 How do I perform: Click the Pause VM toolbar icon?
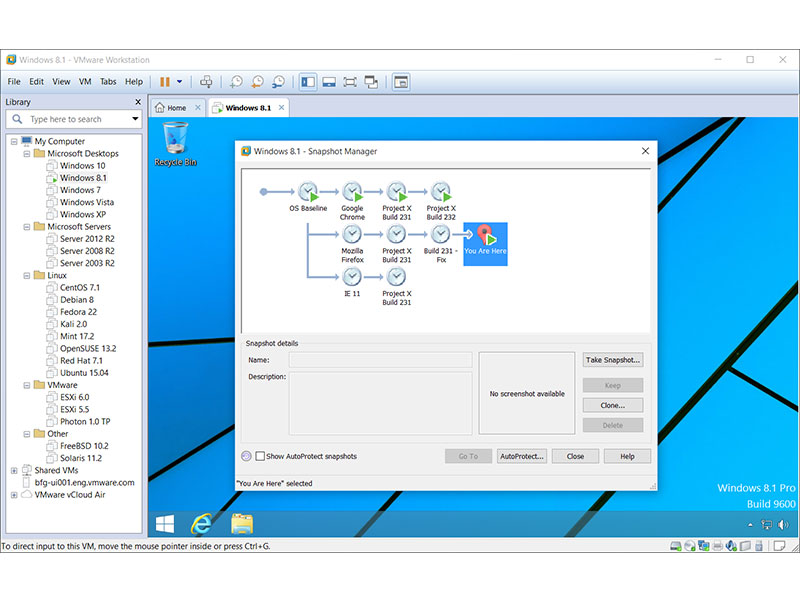coord(165,82)
